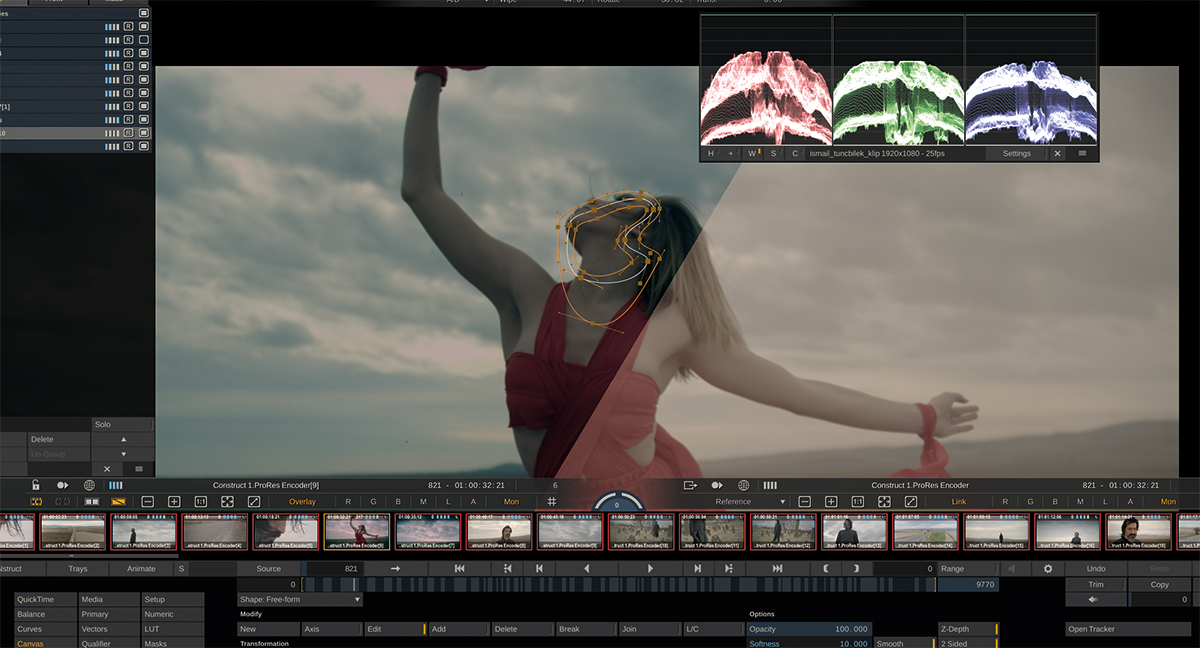Adjust the Softness value slider

point(809,644)
